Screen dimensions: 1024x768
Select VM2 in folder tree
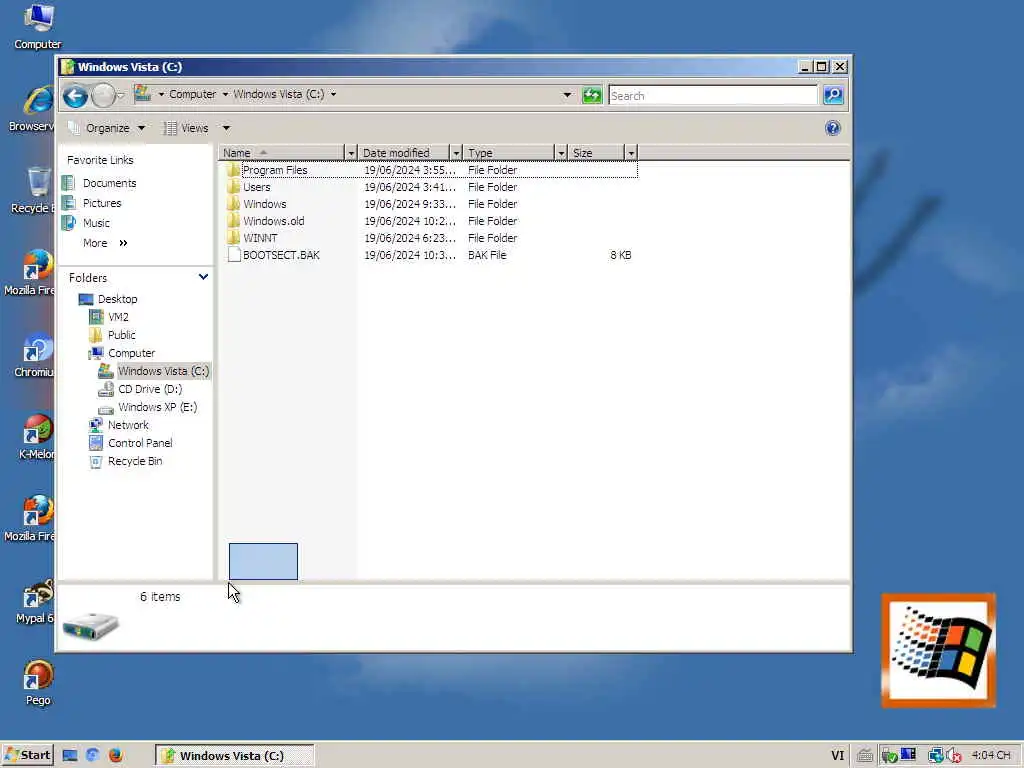tap(118, 317)
